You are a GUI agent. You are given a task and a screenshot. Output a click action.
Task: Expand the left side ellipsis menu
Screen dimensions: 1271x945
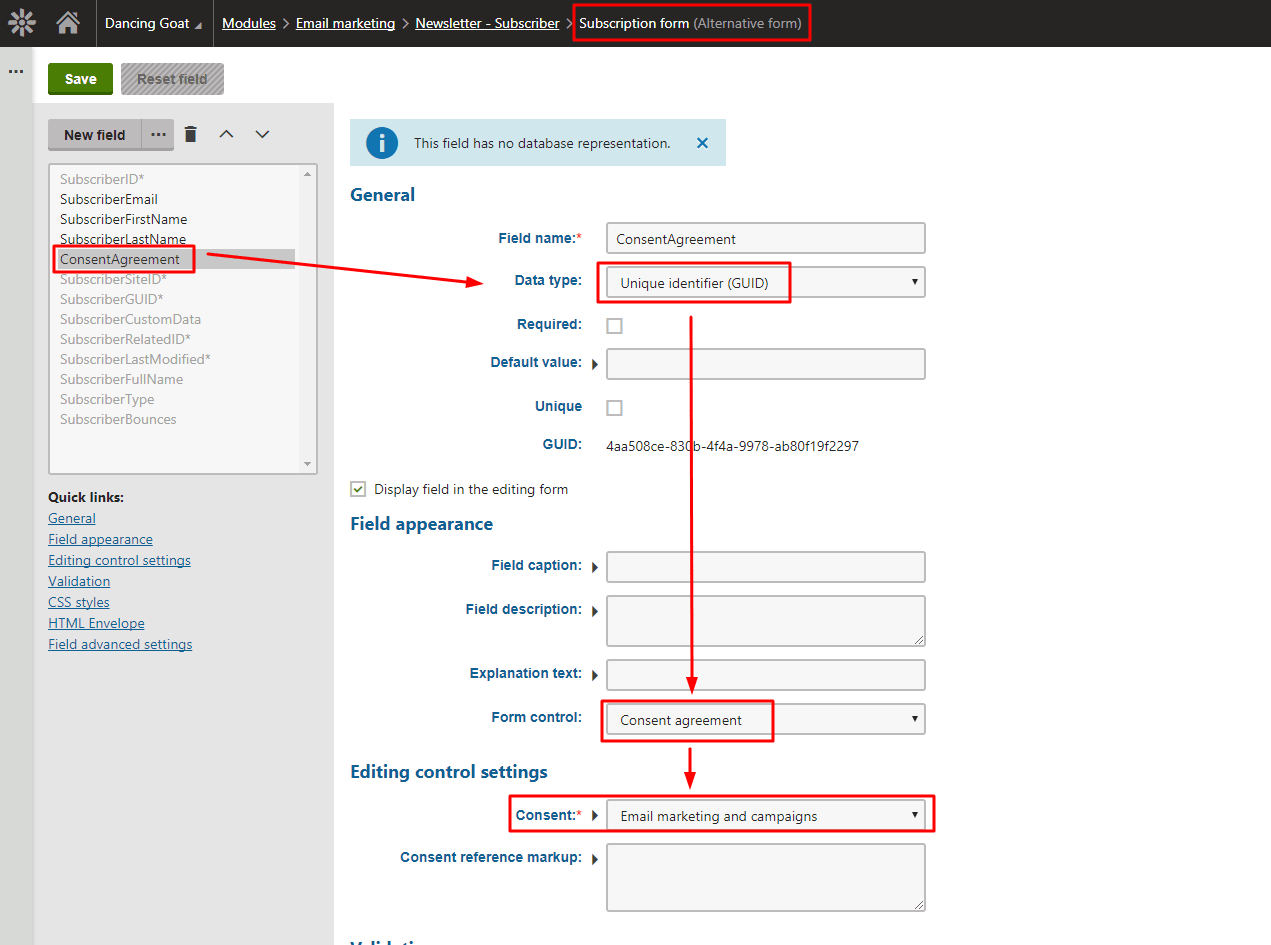(x=16, y=71)
